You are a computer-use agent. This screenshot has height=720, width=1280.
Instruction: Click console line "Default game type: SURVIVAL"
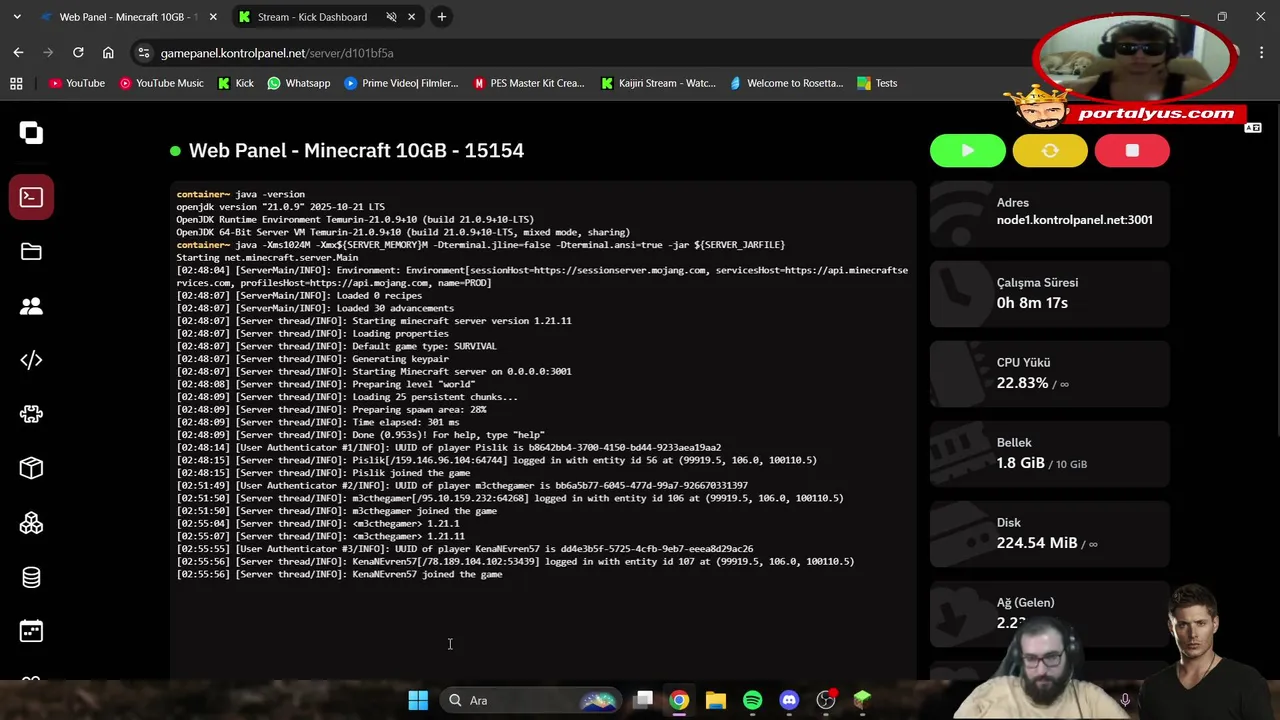[424, 346]
